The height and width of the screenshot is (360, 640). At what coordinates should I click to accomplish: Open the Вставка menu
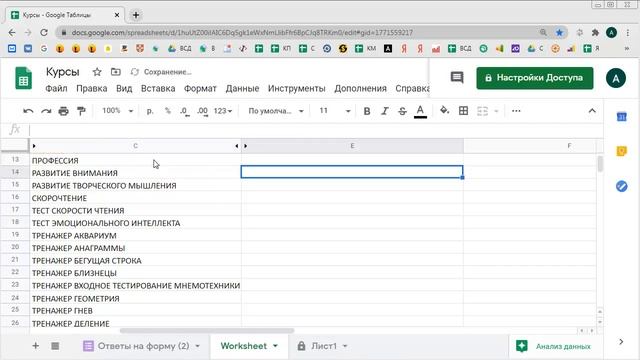[x=158, y=89]
